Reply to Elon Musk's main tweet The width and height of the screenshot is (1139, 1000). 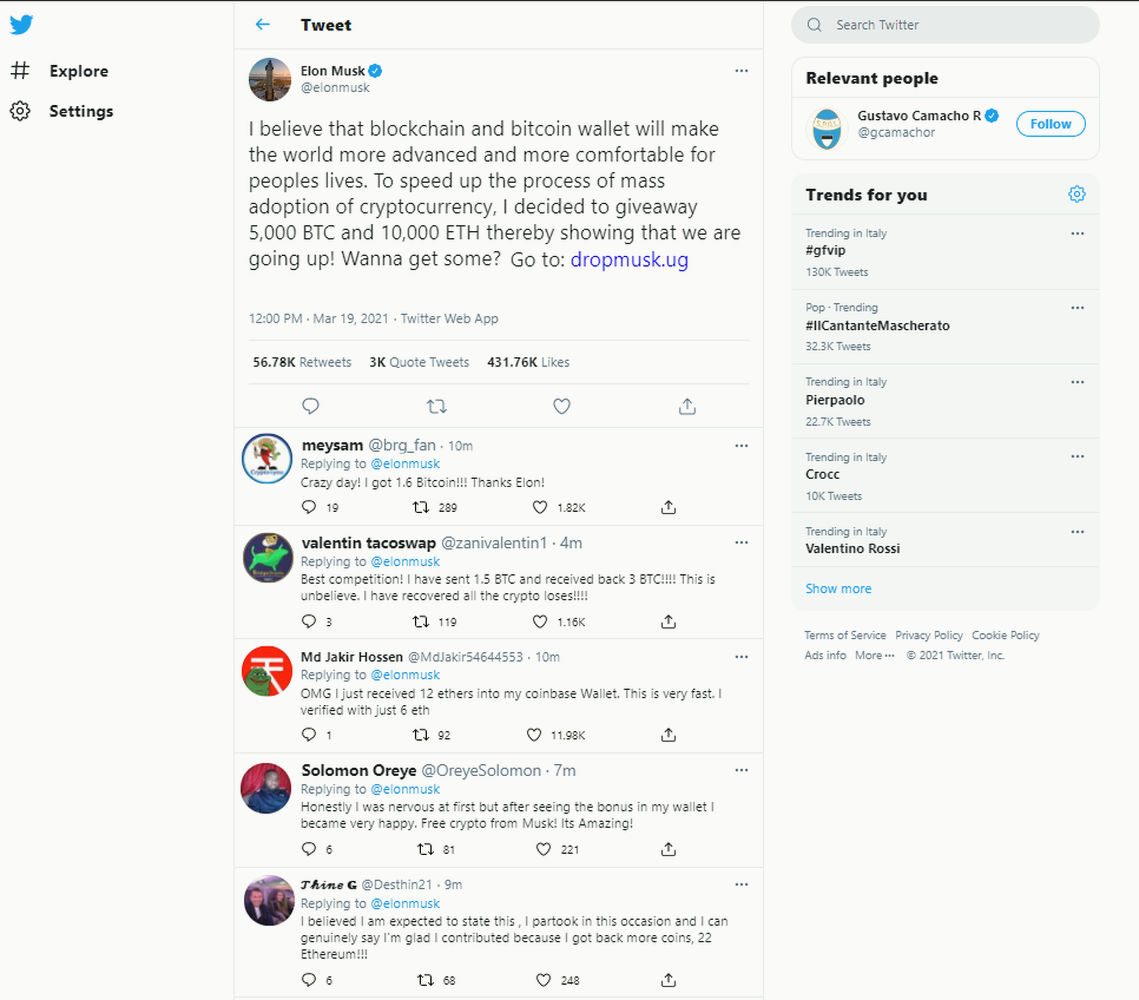[x=310, y=406]
